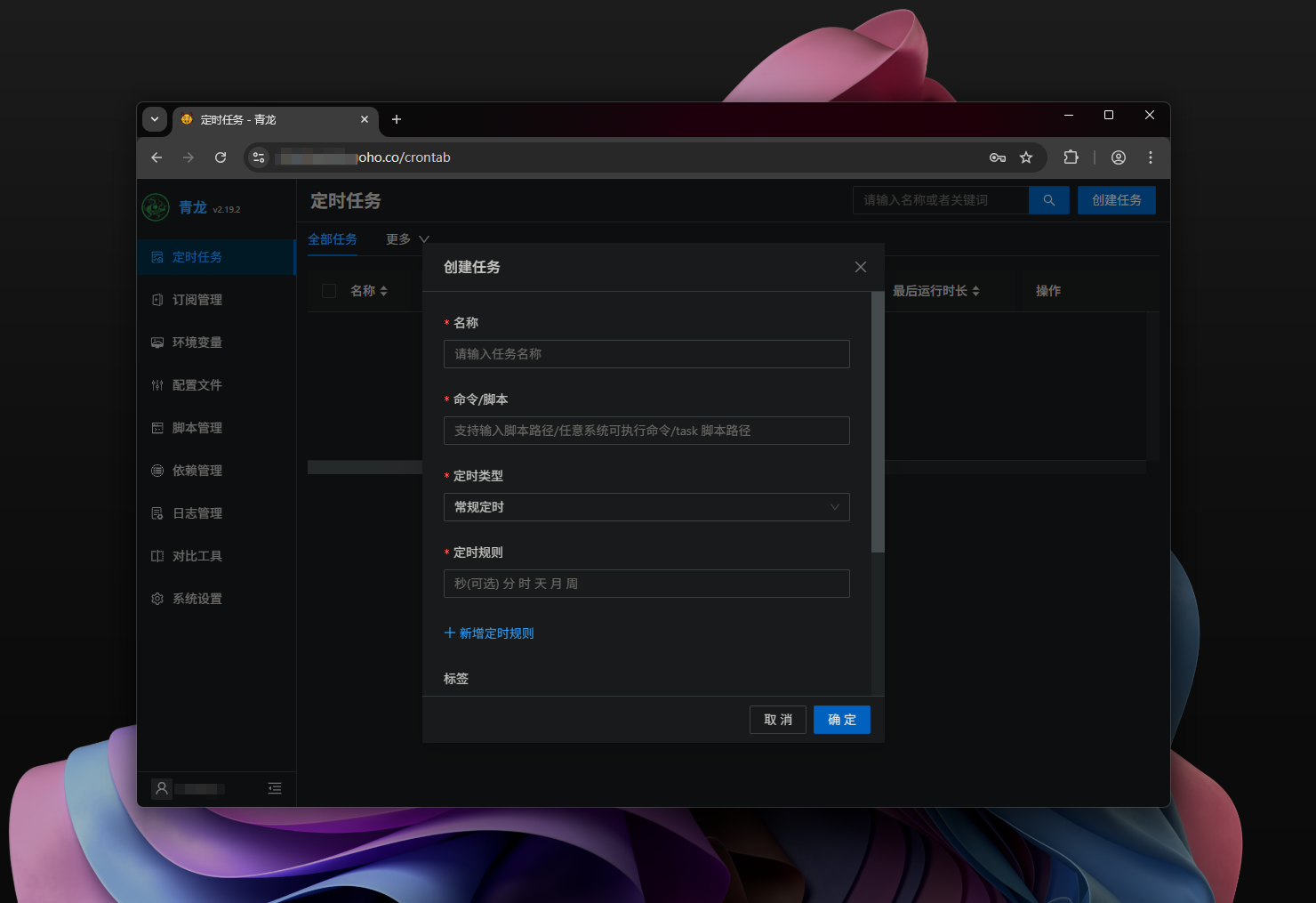This screenshot has height=903, width=1316.
Task: Click the 对比工具 book icon
Action: point(157,556)
